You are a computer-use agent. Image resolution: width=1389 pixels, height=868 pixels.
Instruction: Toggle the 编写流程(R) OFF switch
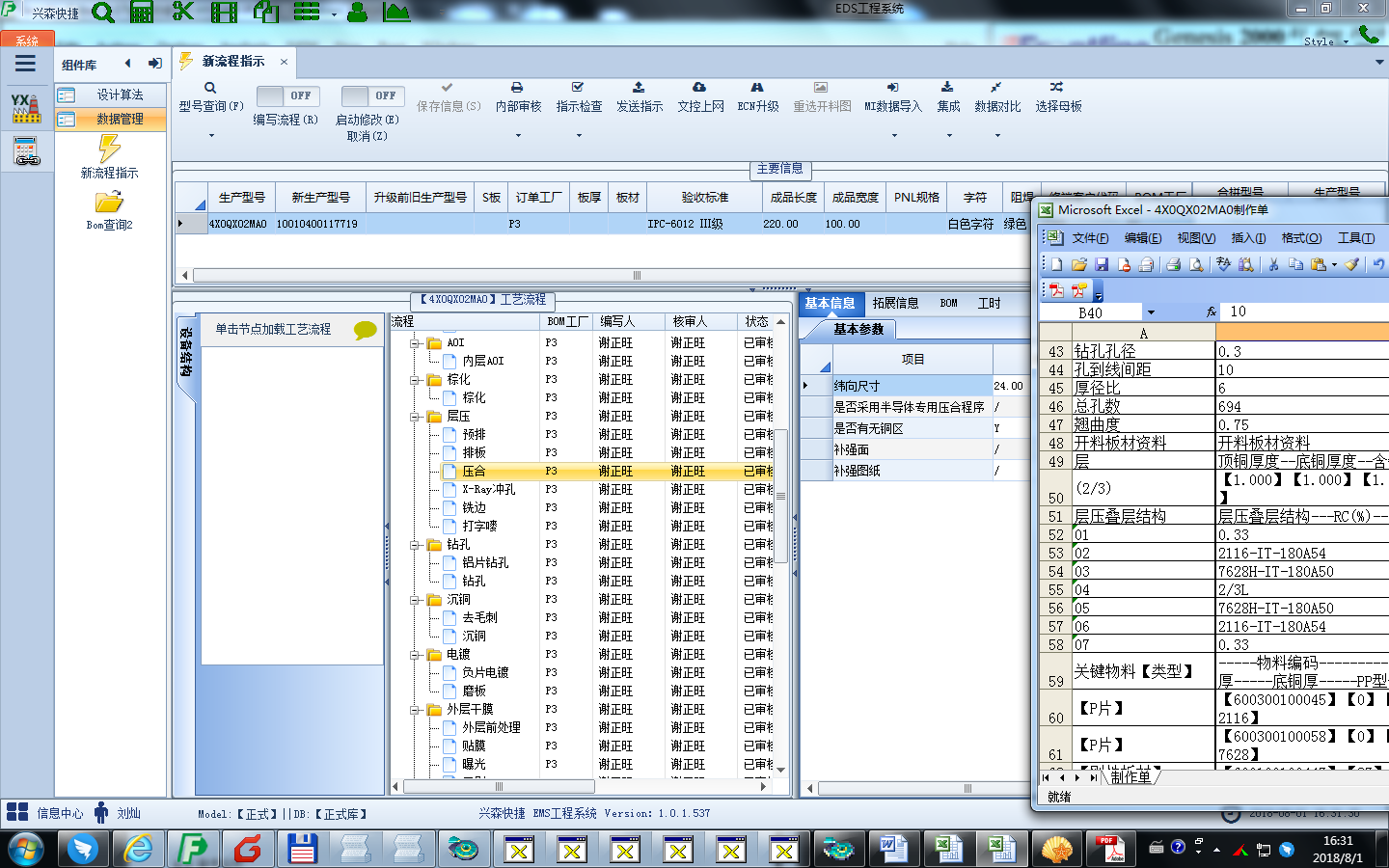289,95
